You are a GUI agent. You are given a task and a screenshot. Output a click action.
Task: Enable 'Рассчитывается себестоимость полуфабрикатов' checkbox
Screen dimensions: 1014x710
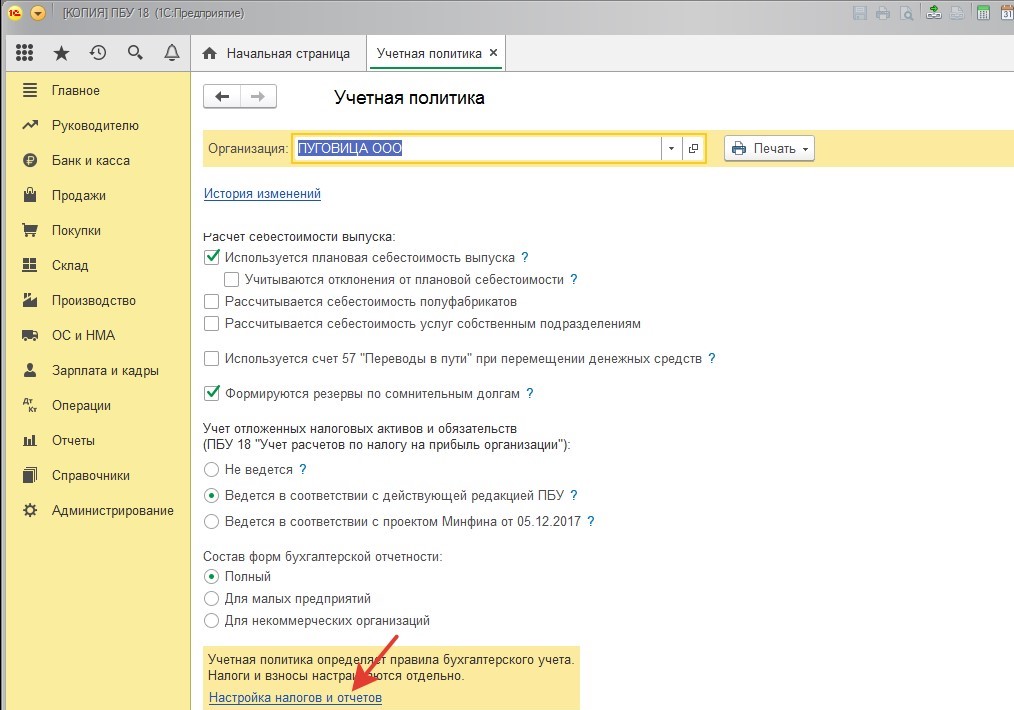(211, 302)
